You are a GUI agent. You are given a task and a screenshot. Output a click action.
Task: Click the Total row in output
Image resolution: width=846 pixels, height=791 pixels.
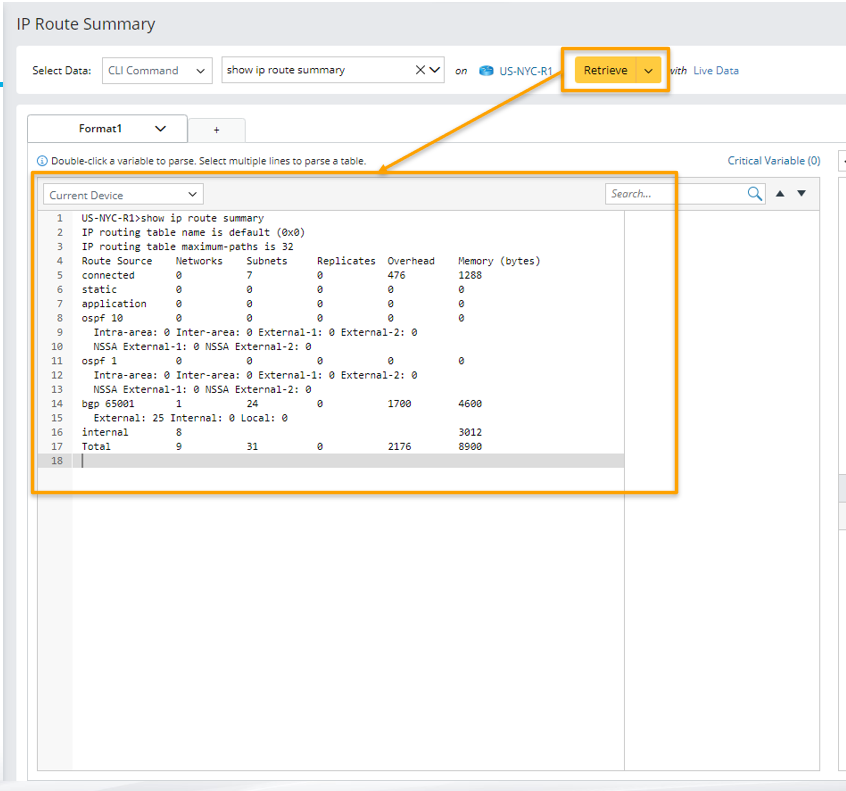coord(97,446)
